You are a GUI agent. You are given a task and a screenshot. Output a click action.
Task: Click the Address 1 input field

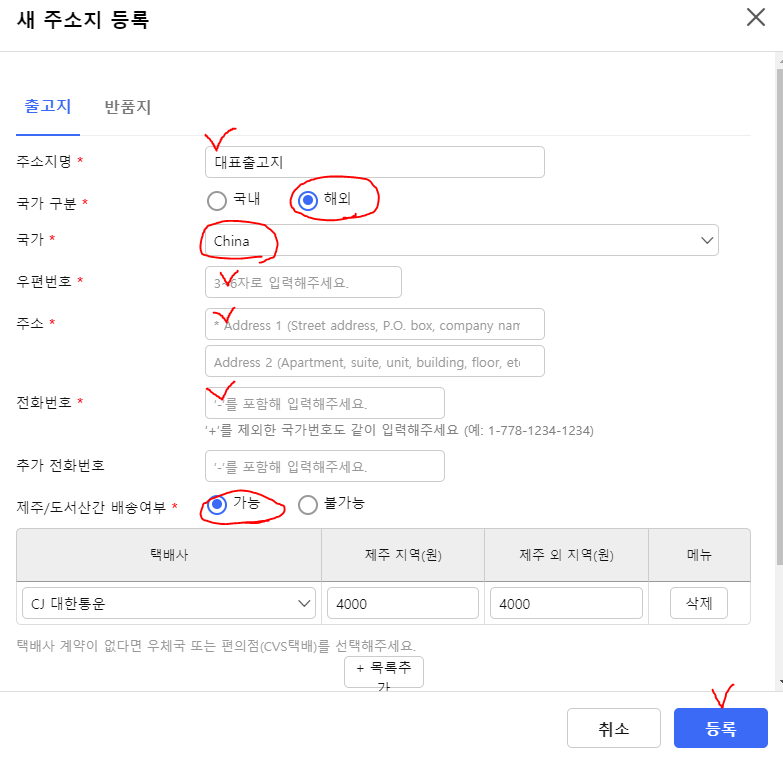pyautogui.click(x=375, y=324)
